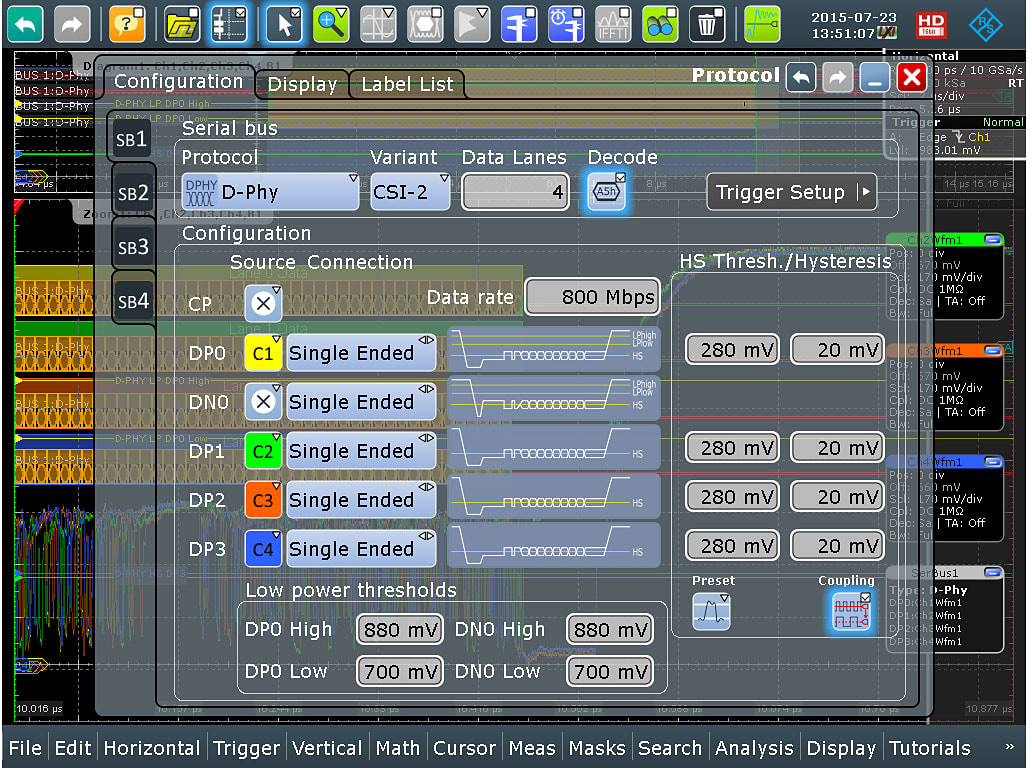
Task: Select DP2 source channel C3 orange swatch
Action: coord(263,499)
